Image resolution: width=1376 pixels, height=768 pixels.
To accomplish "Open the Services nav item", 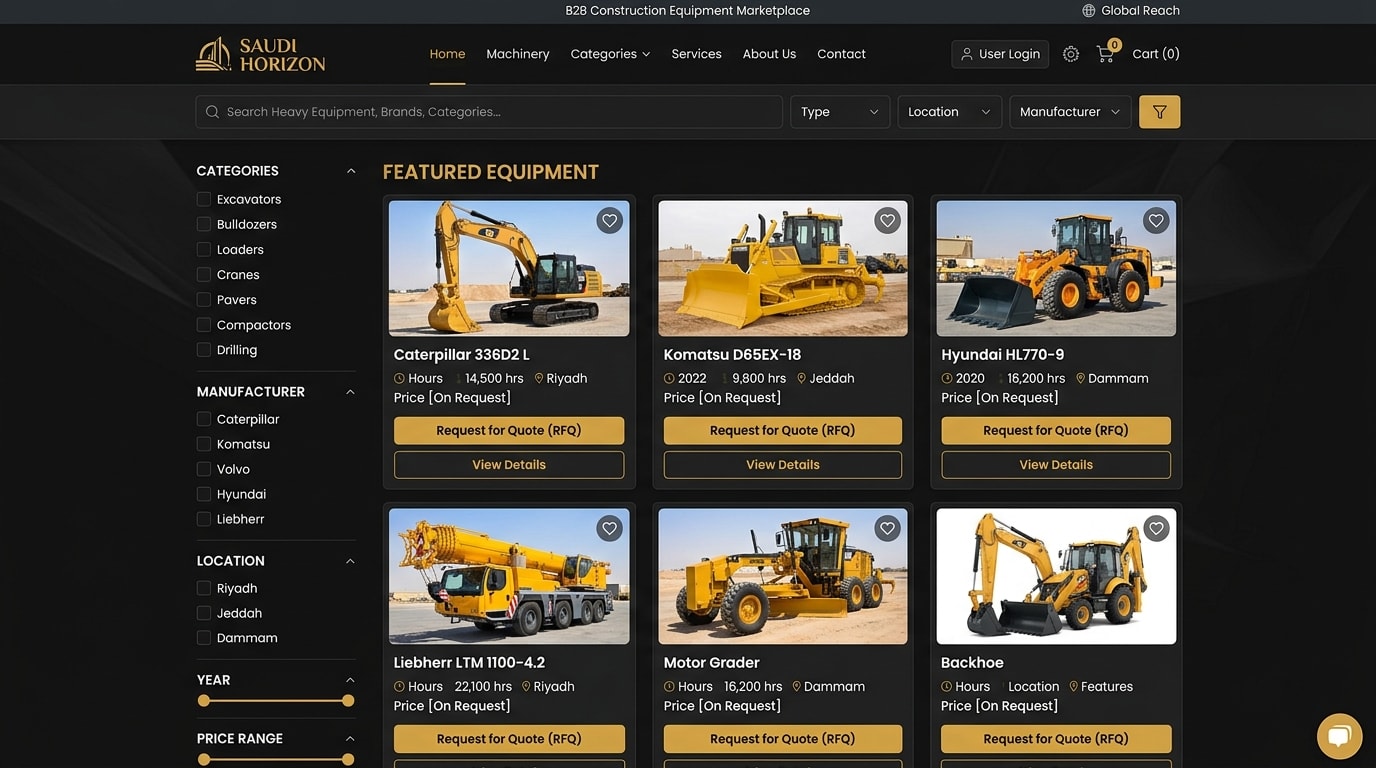I will tap(696, 54).
